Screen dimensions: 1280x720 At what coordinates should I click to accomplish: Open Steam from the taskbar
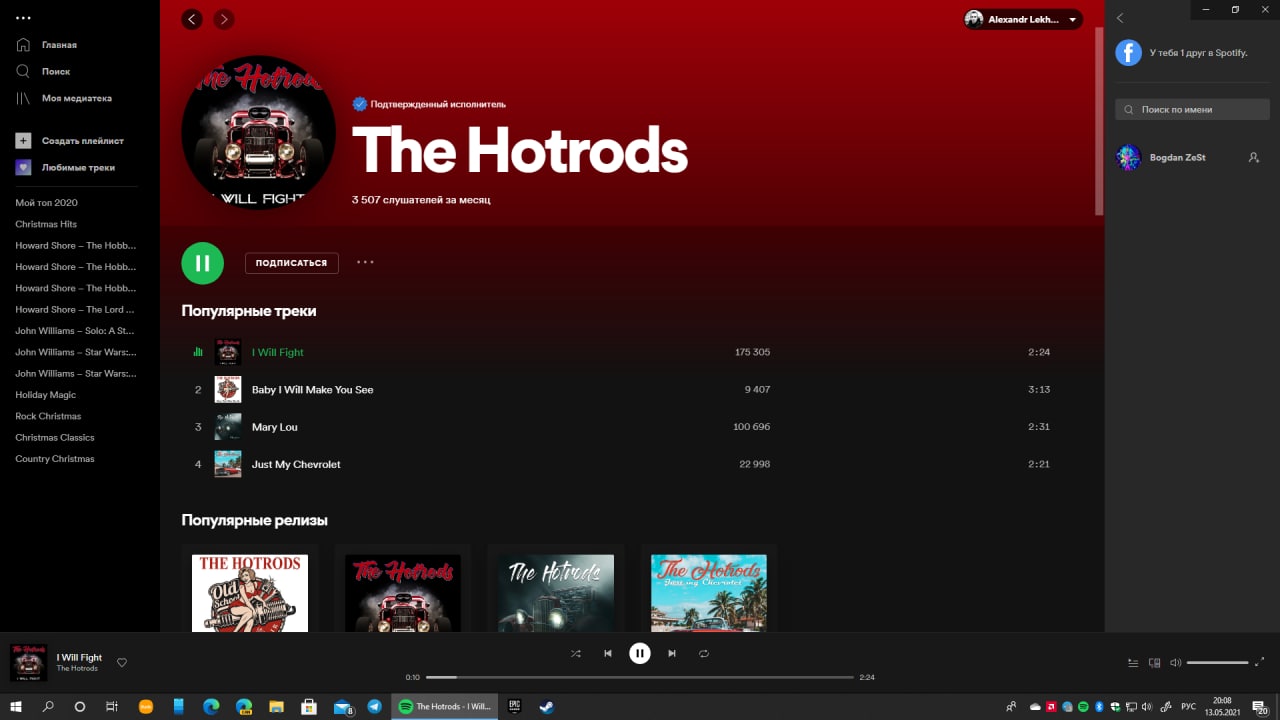547,706
